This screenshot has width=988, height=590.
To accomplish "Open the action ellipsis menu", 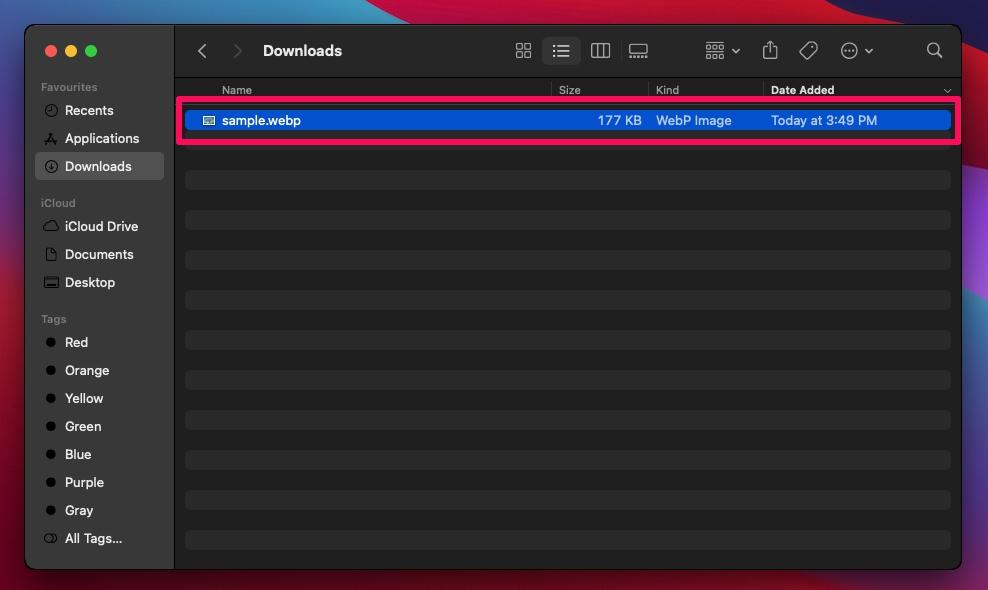I will click(x=856, y=50).
